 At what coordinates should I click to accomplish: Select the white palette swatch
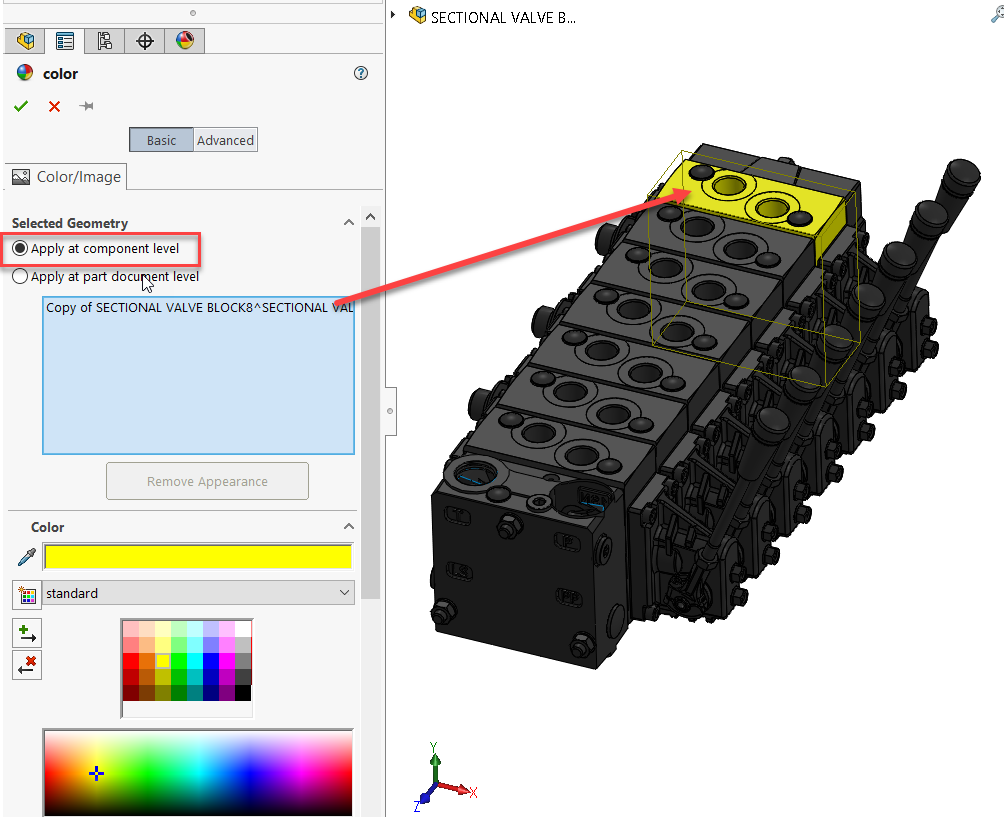point(243,629)
